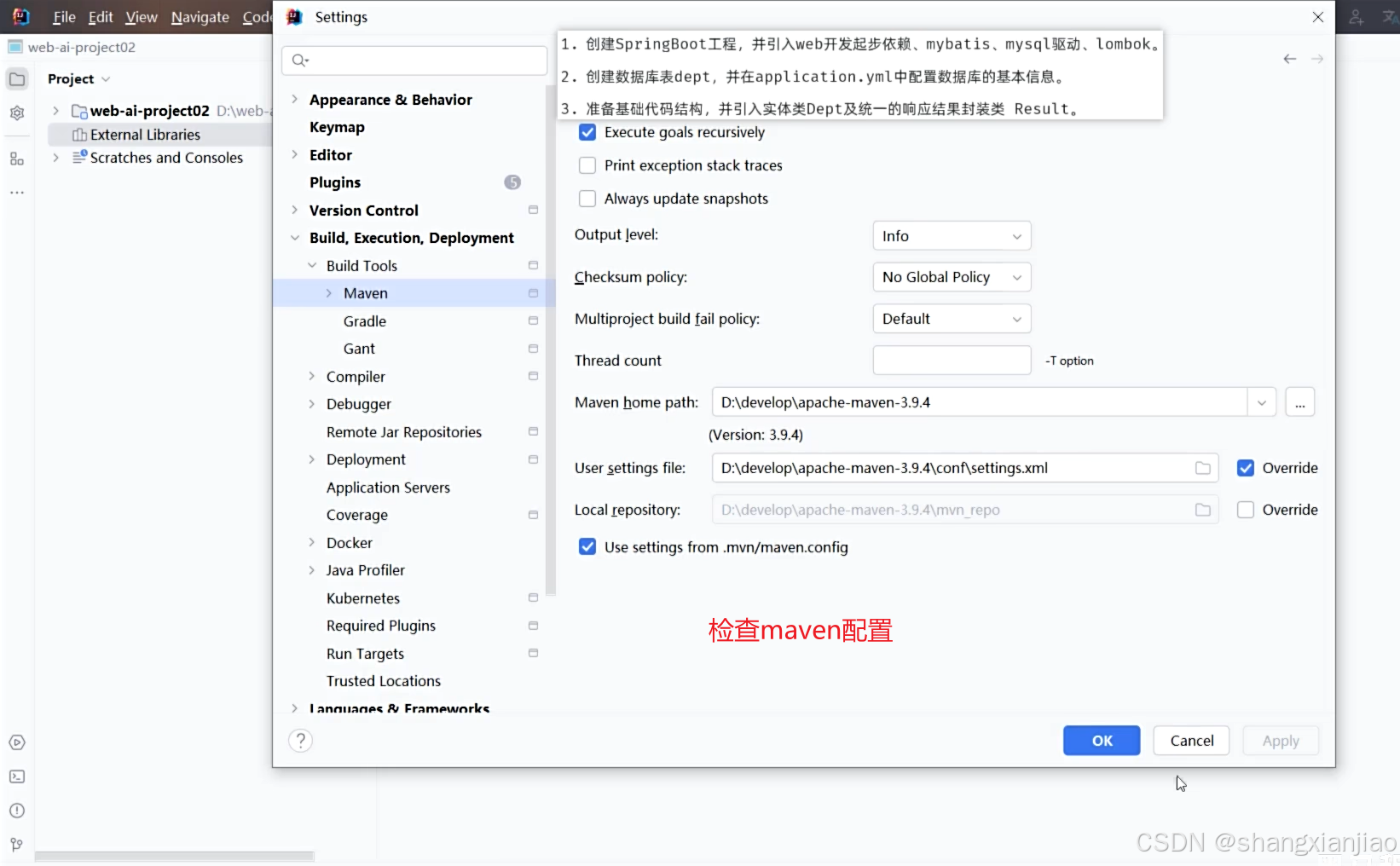
Task: Open the Maven home path dropdown arrow
Action: (1262, 402)
